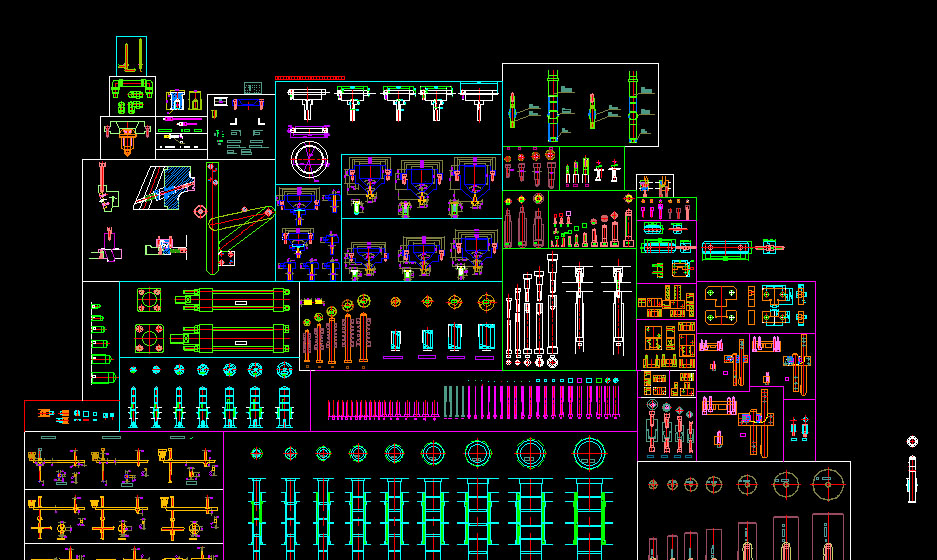Click the lower green hydraulic cylinder drawing
937x560 pixels.
click(x=230, y=339)
